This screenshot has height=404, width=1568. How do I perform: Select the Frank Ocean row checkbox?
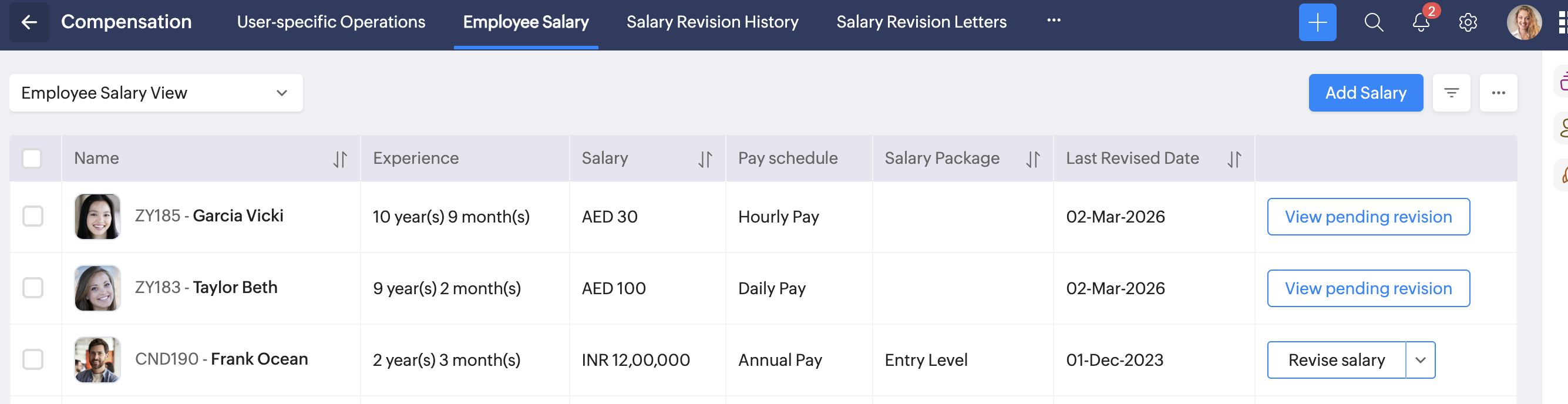click(x=33, y=359)
